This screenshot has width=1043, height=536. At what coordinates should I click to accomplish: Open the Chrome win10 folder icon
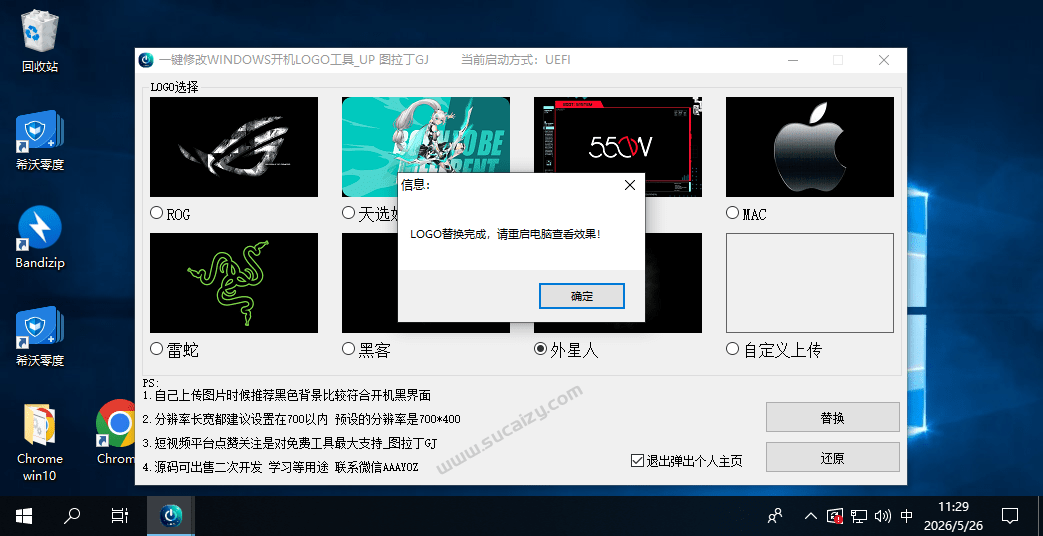point(40,442)
